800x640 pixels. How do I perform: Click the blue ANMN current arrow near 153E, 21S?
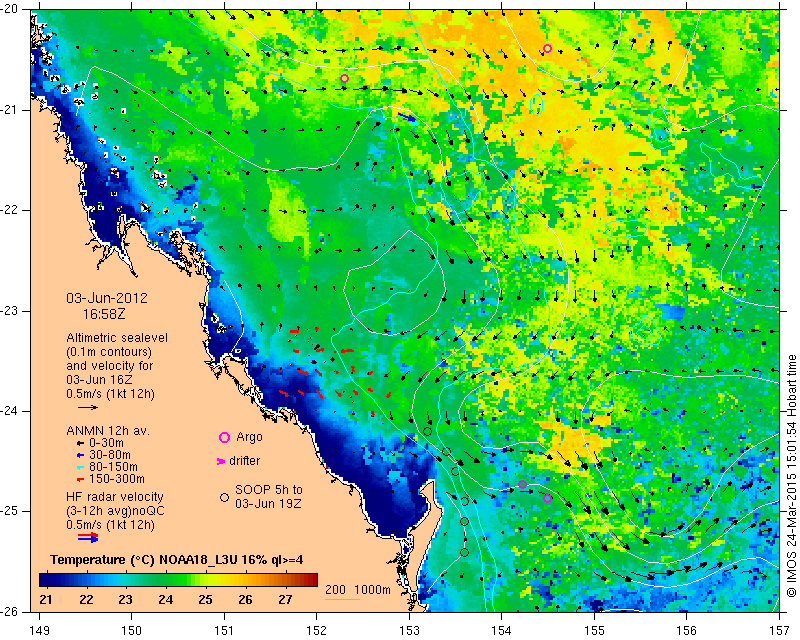point(407,117)
